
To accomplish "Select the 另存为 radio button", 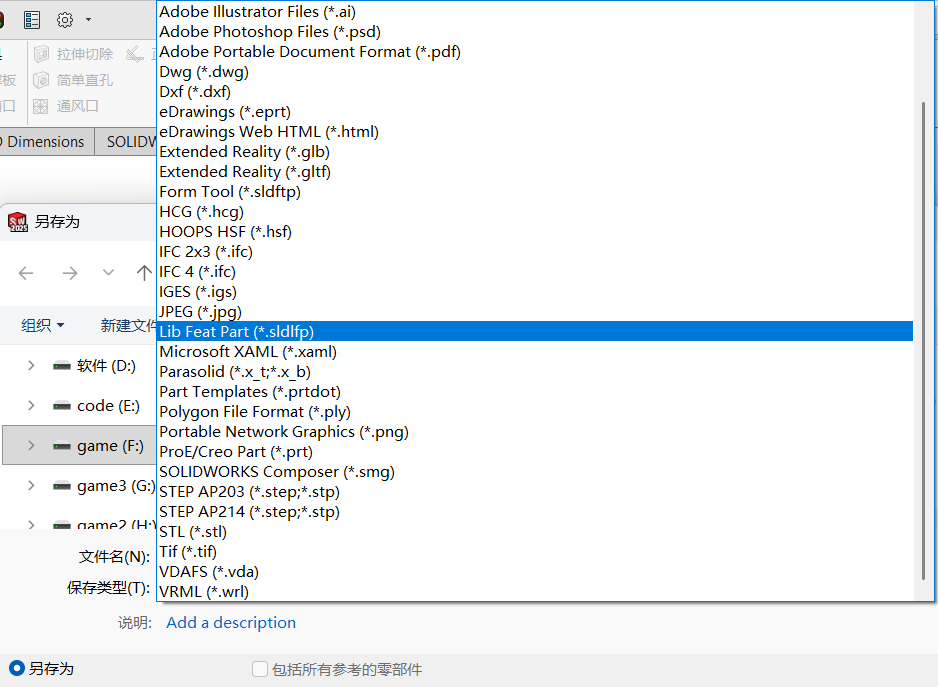I will (x=16, y=668).
